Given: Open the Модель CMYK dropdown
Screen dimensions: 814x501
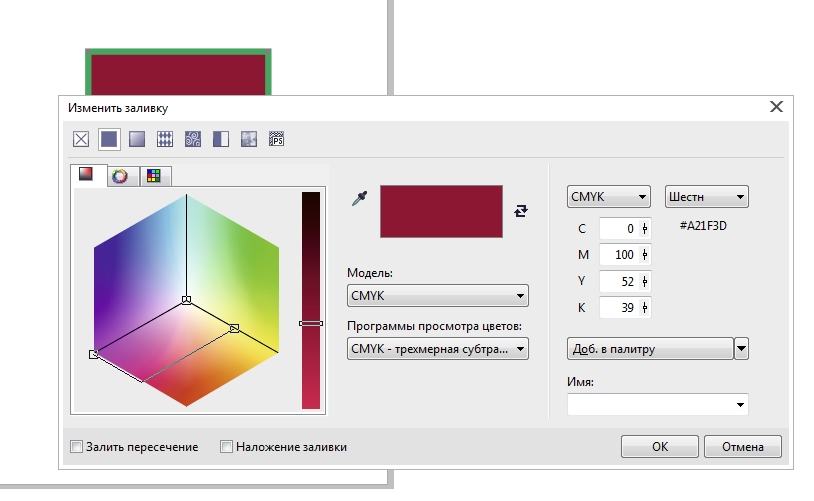Looking at the screenshot, I should tap(438, 296).
